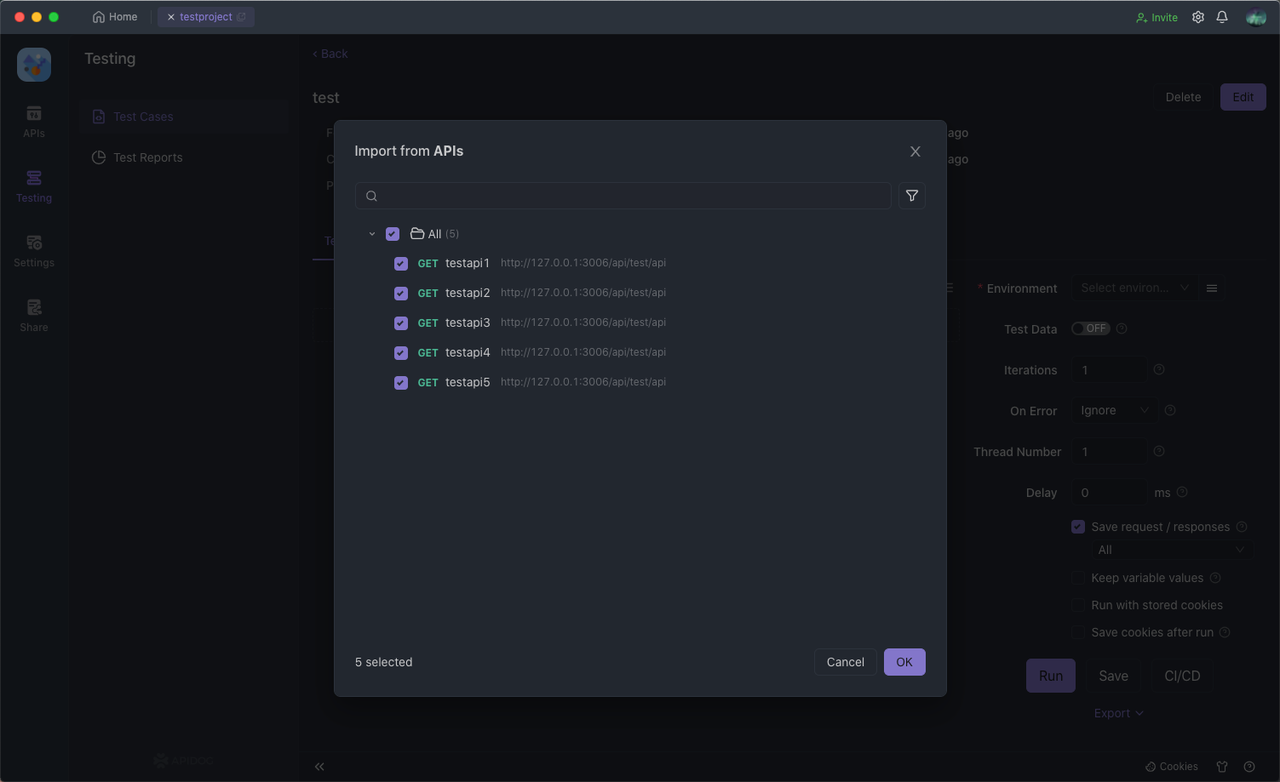Show the Thread Number help icon
Image resolution: width=1280 pixels, height=782 pixels.
pyautogui.click(x=1159, y=452)
